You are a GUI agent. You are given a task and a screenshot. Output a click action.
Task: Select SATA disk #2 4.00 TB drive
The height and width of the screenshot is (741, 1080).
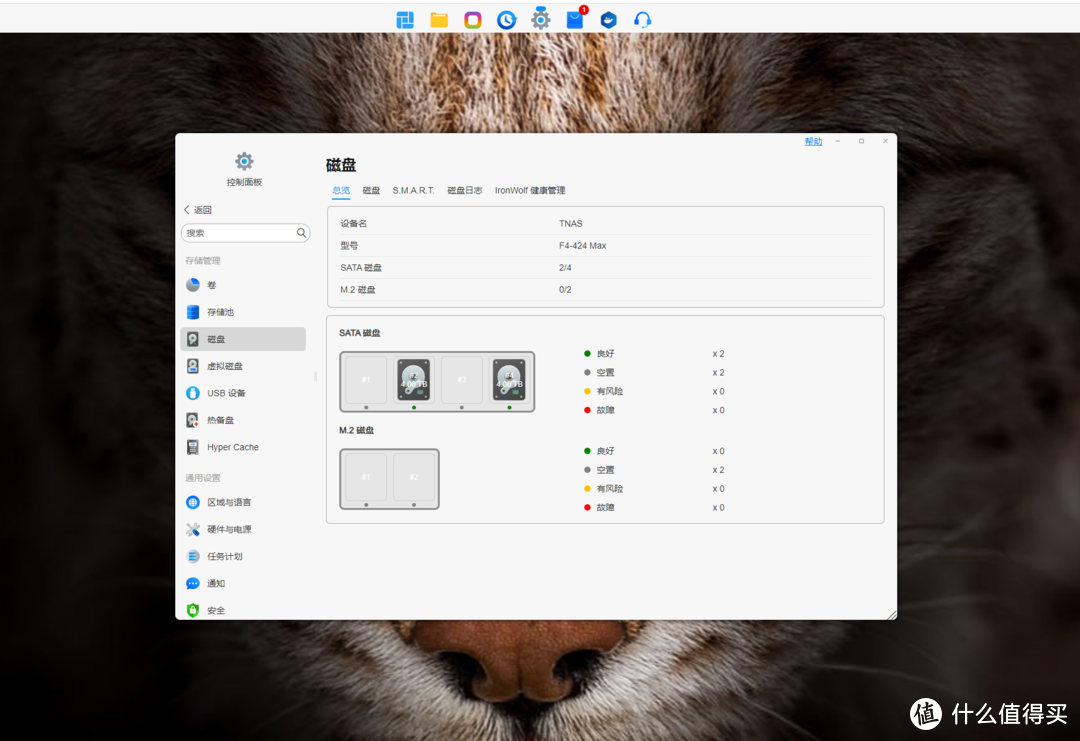click(x=414, y=380)
